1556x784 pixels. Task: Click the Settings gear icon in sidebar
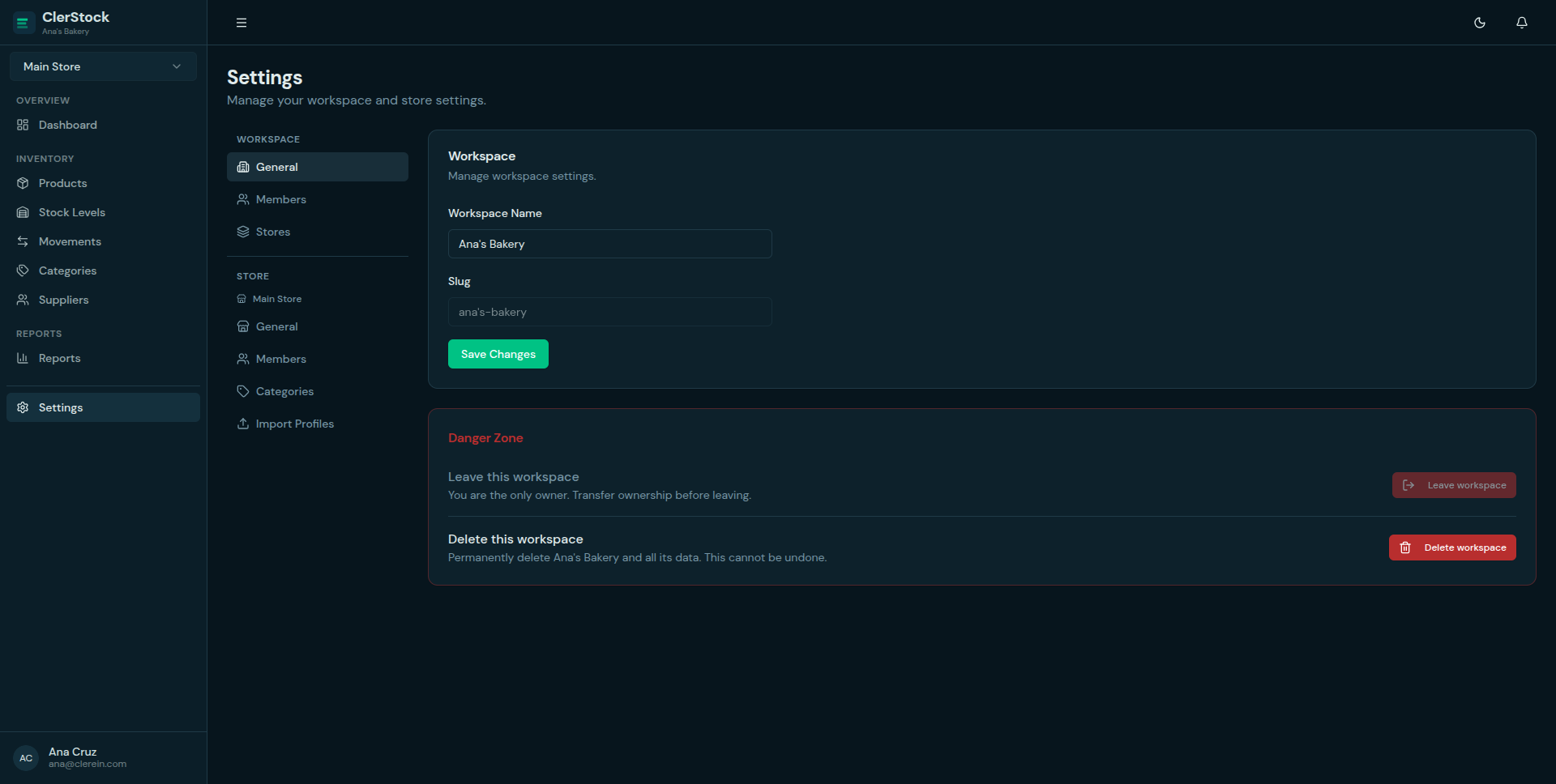(x=23, y=407)
